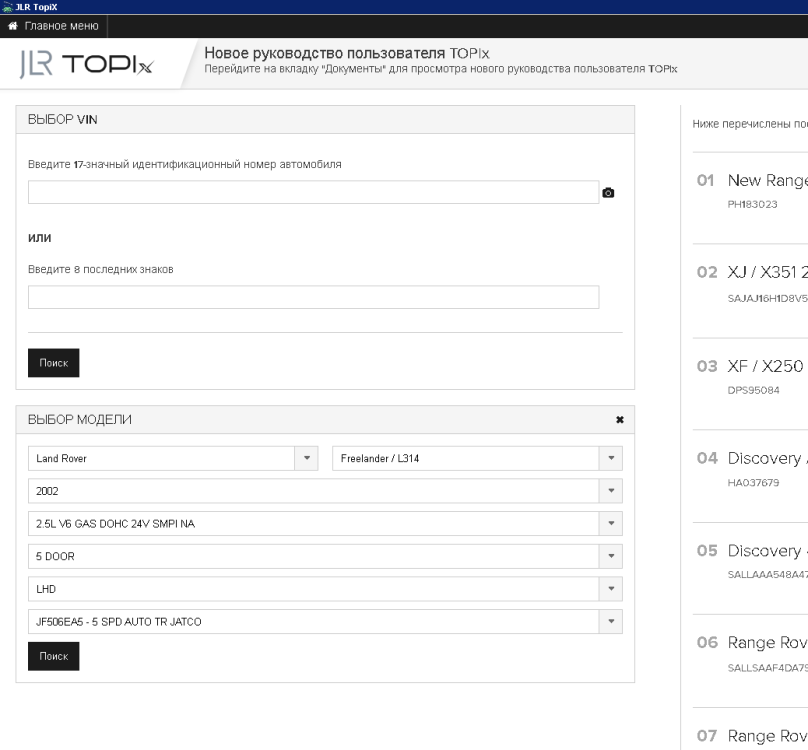This screenshot has height=750, width=808.
Task: Click the ВЫБОР VIN section header
Action: click(325, 120)
